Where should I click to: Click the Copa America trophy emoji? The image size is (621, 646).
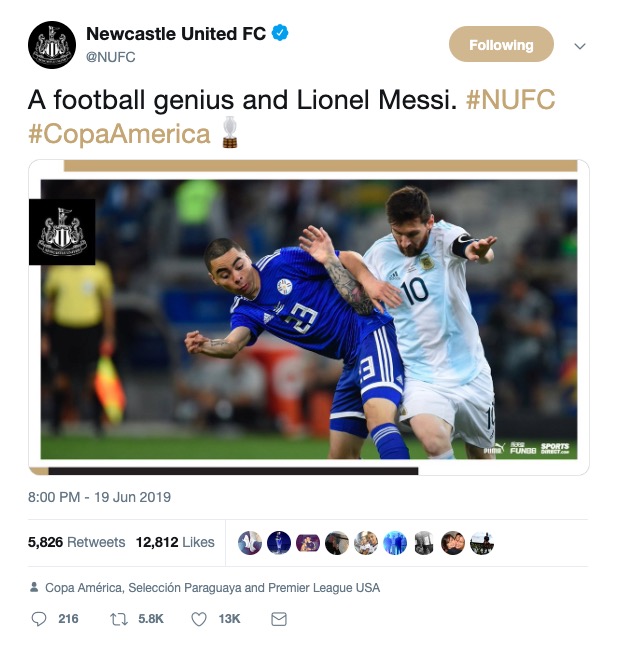[x=230, y=132]
